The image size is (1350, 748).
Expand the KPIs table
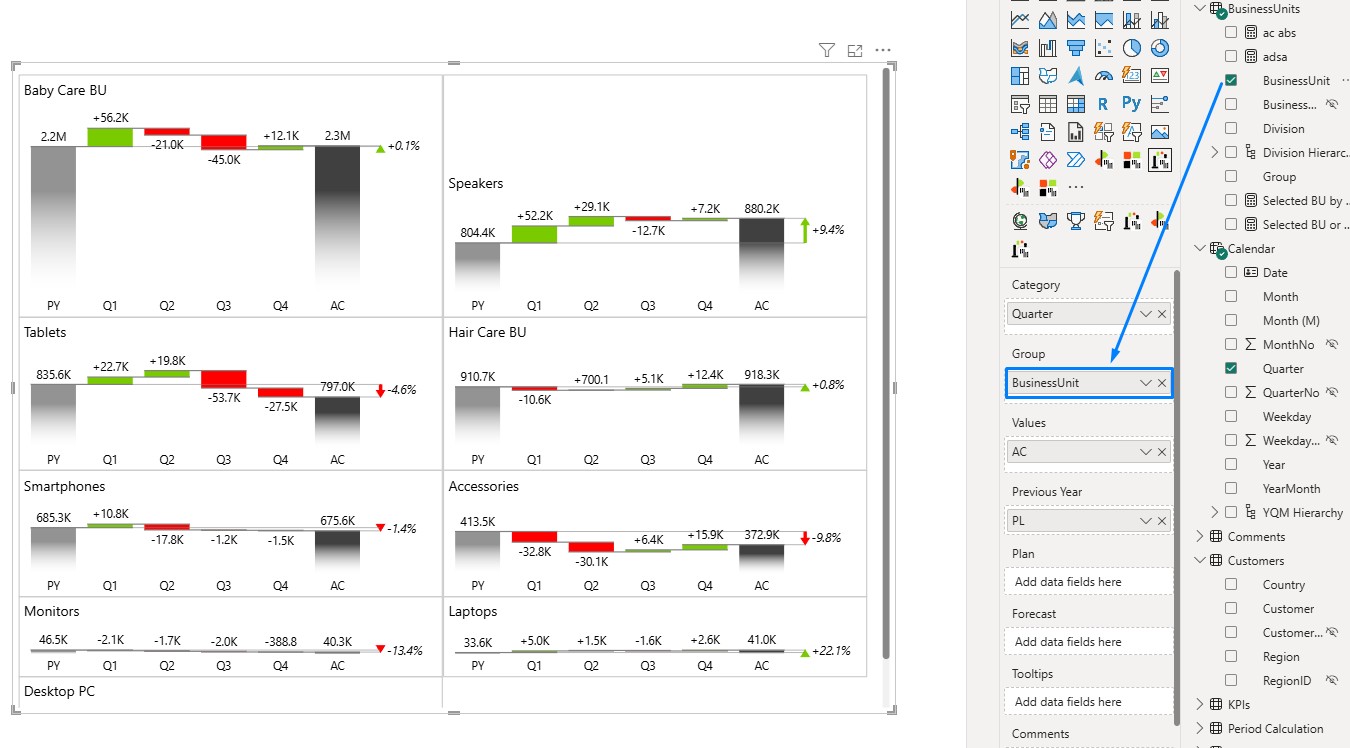pyautogui.click(x=1200, y=705)
